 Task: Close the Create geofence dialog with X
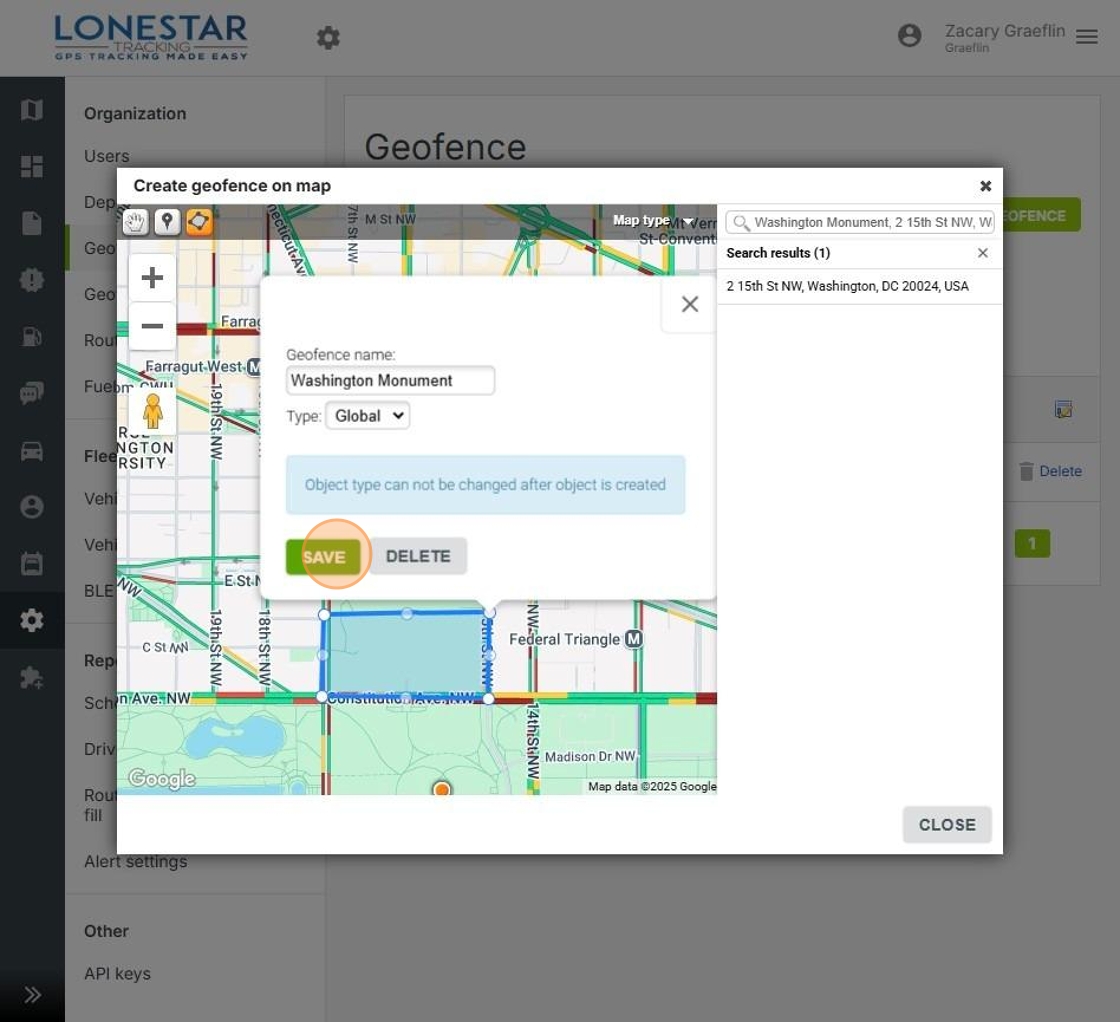(x=986, y=186)
